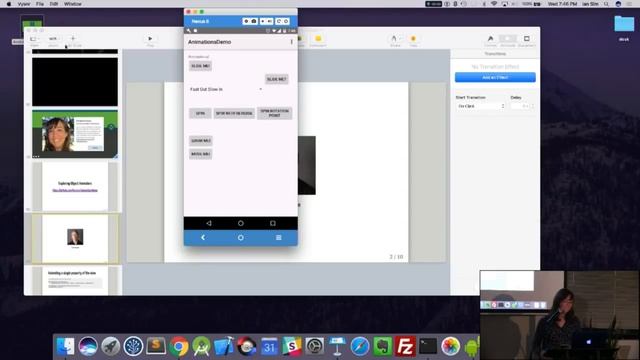640x360 pixels.
Task: Open the Work folder on desktop
Action: (x=624, y=28)
